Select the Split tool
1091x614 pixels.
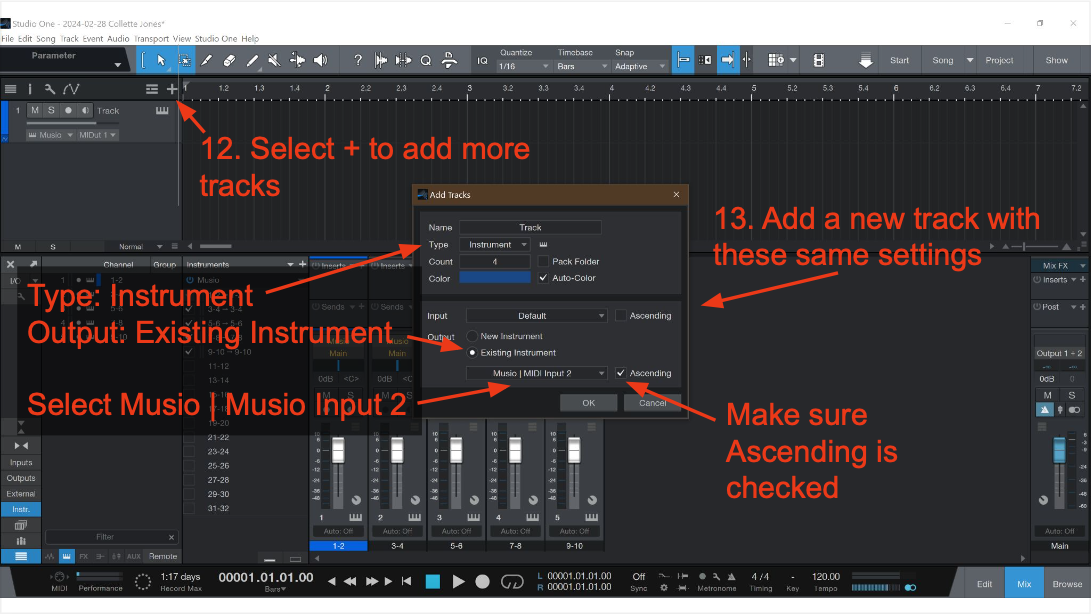coord(207,61)
